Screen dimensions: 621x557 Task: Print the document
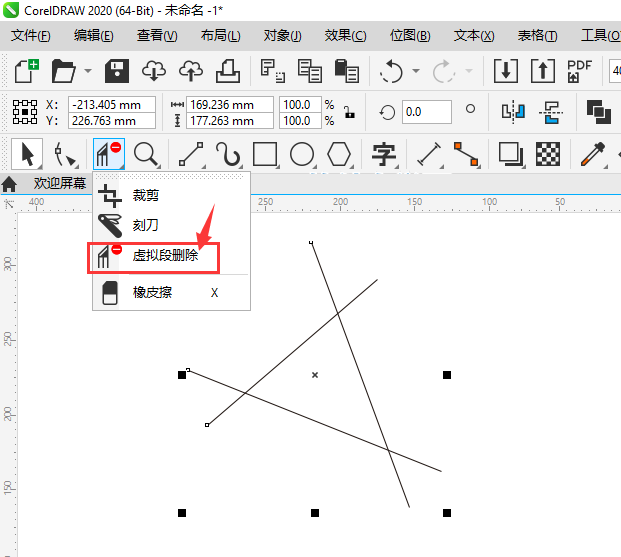coord(228,71)
